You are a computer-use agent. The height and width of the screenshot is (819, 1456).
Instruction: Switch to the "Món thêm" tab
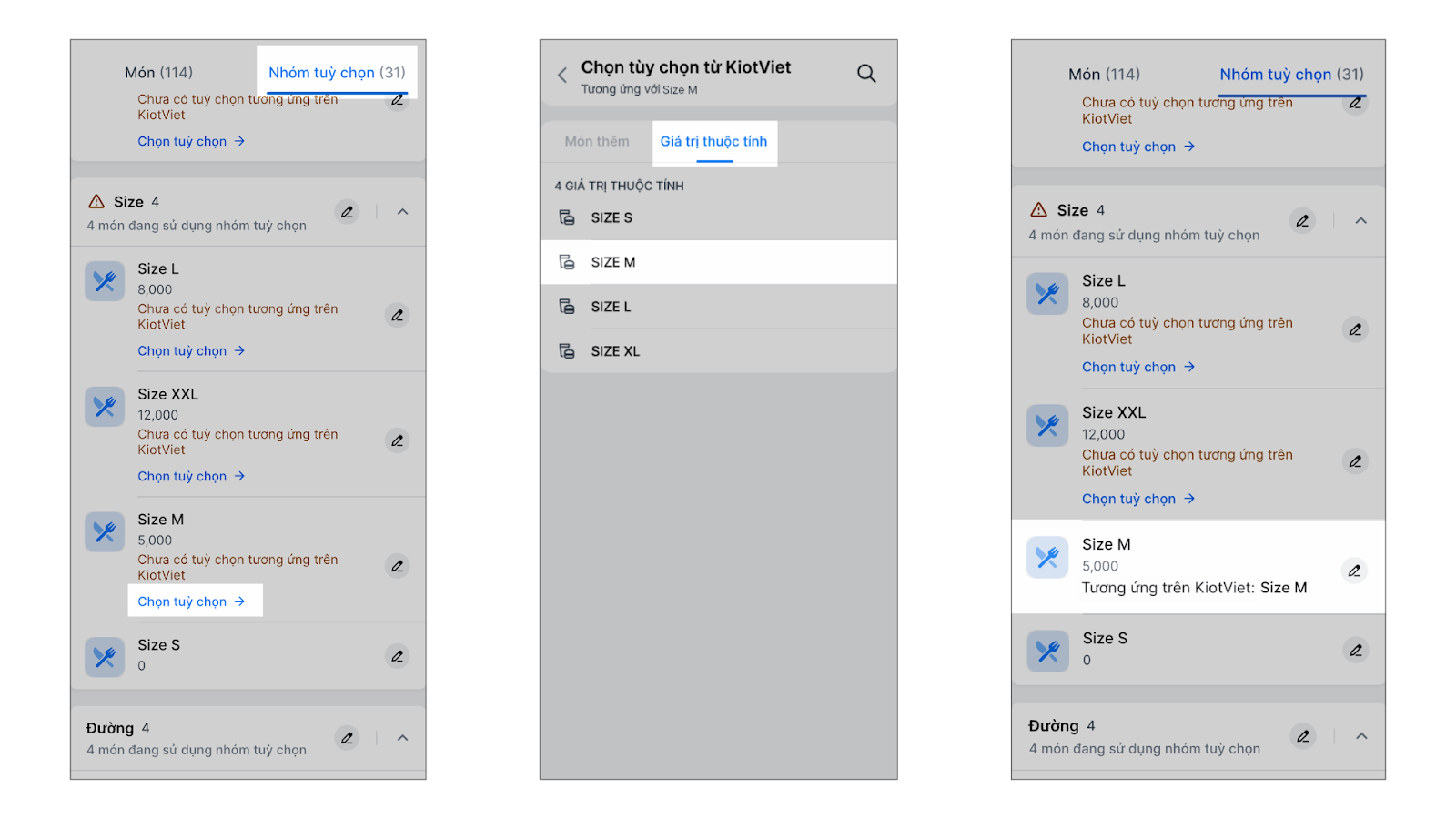[597, 142]
